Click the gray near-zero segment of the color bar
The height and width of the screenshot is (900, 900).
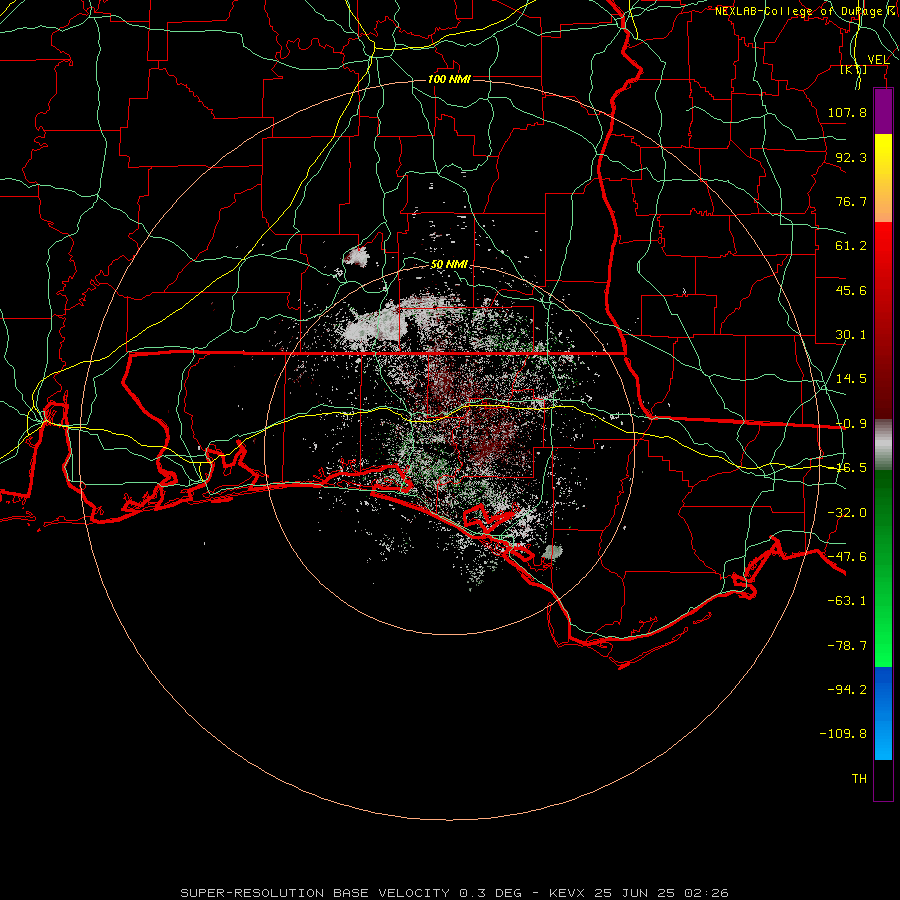click(x=883, y=445)
